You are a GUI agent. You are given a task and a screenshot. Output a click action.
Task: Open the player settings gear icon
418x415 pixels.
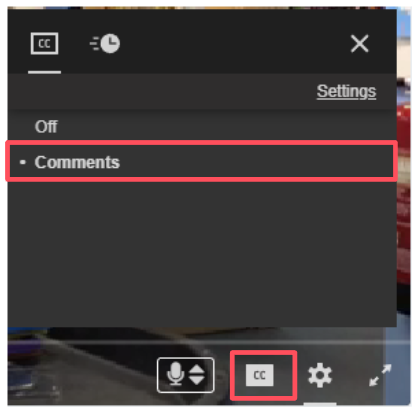320,375
